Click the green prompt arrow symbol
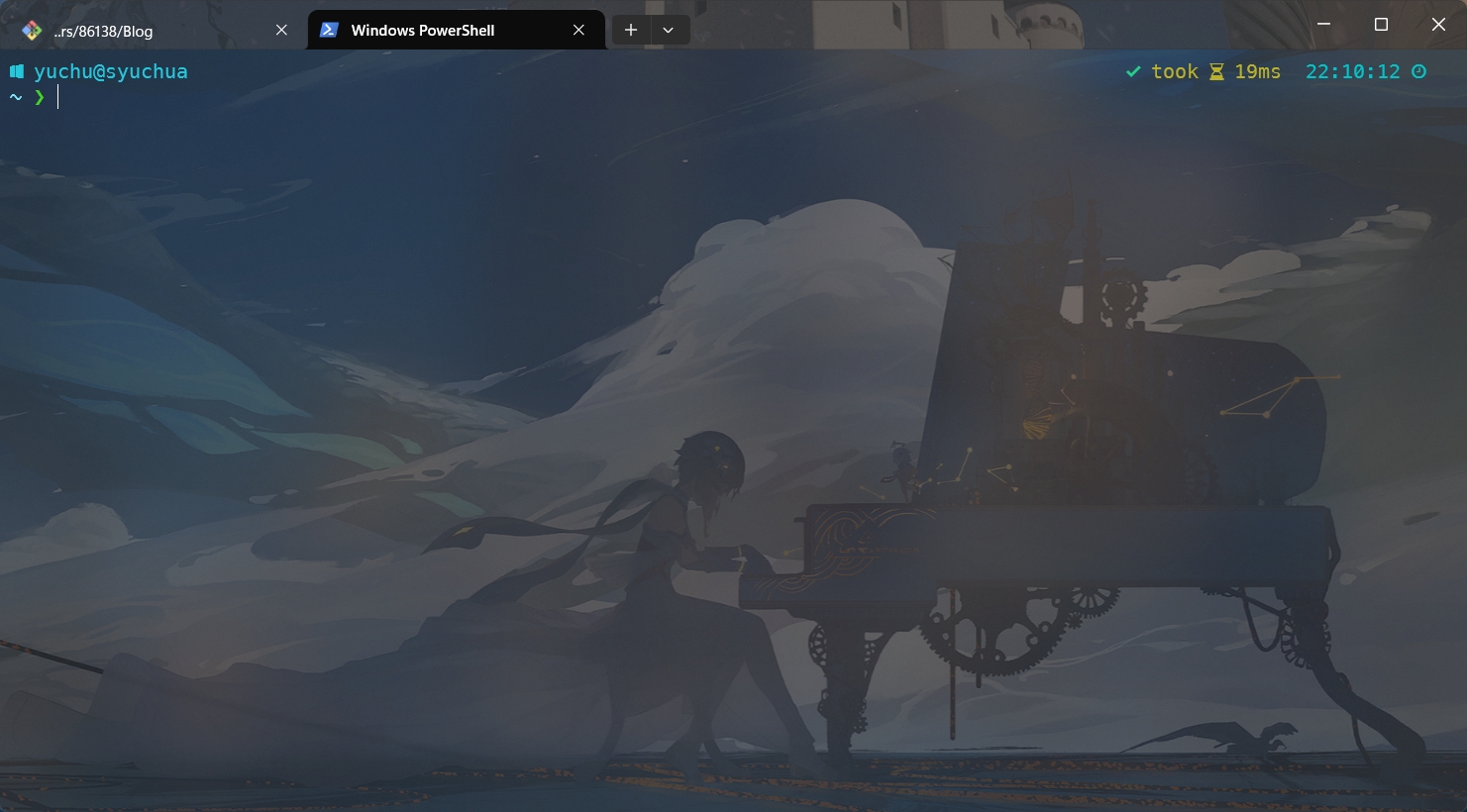Image resolution: width=1467 pixels, height=812 pixels. click(x=40, y=97)
